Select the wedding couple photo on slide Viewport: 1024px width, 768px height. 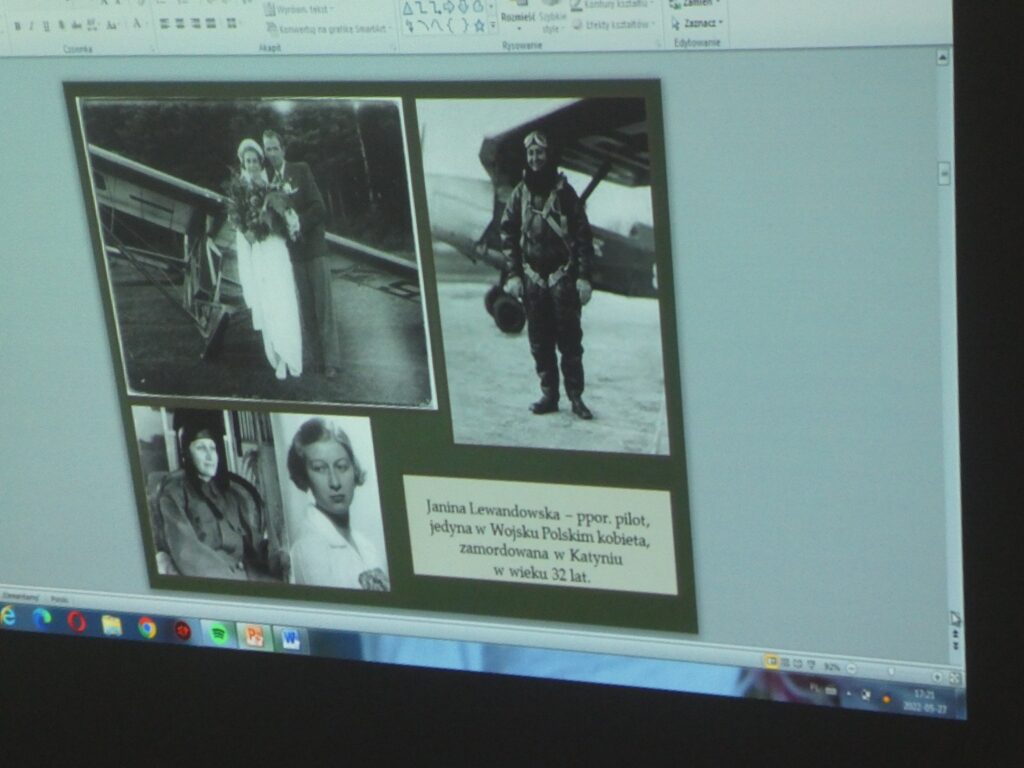click(x=257, y=252)
